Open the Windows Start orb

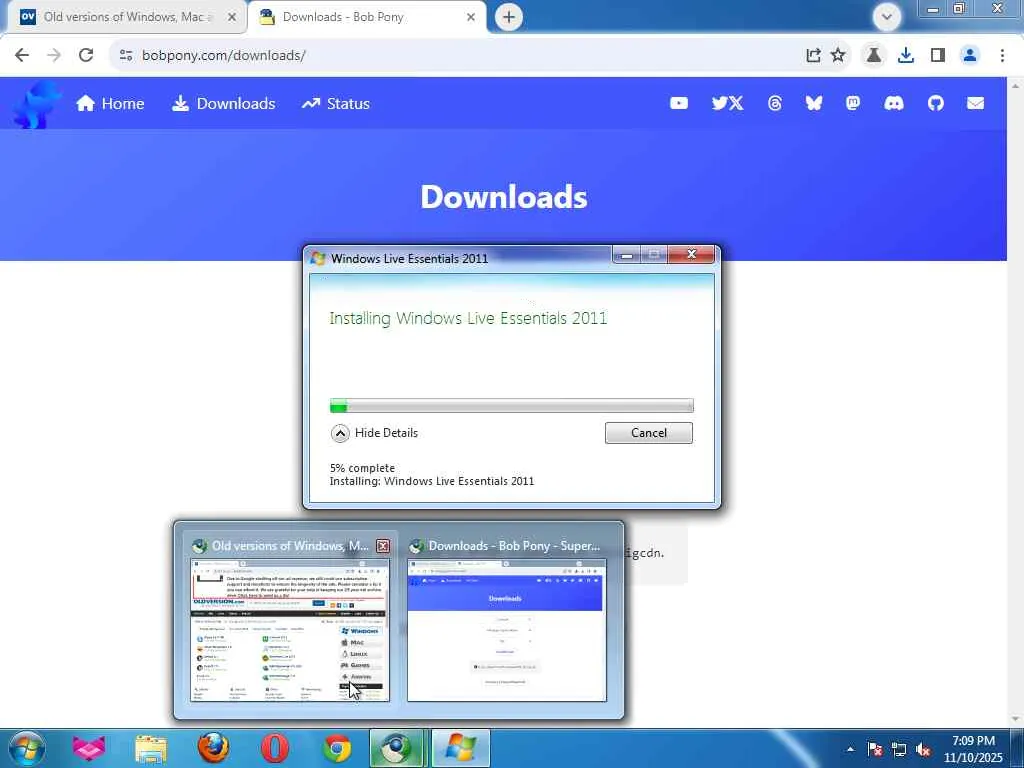[27, 748]
